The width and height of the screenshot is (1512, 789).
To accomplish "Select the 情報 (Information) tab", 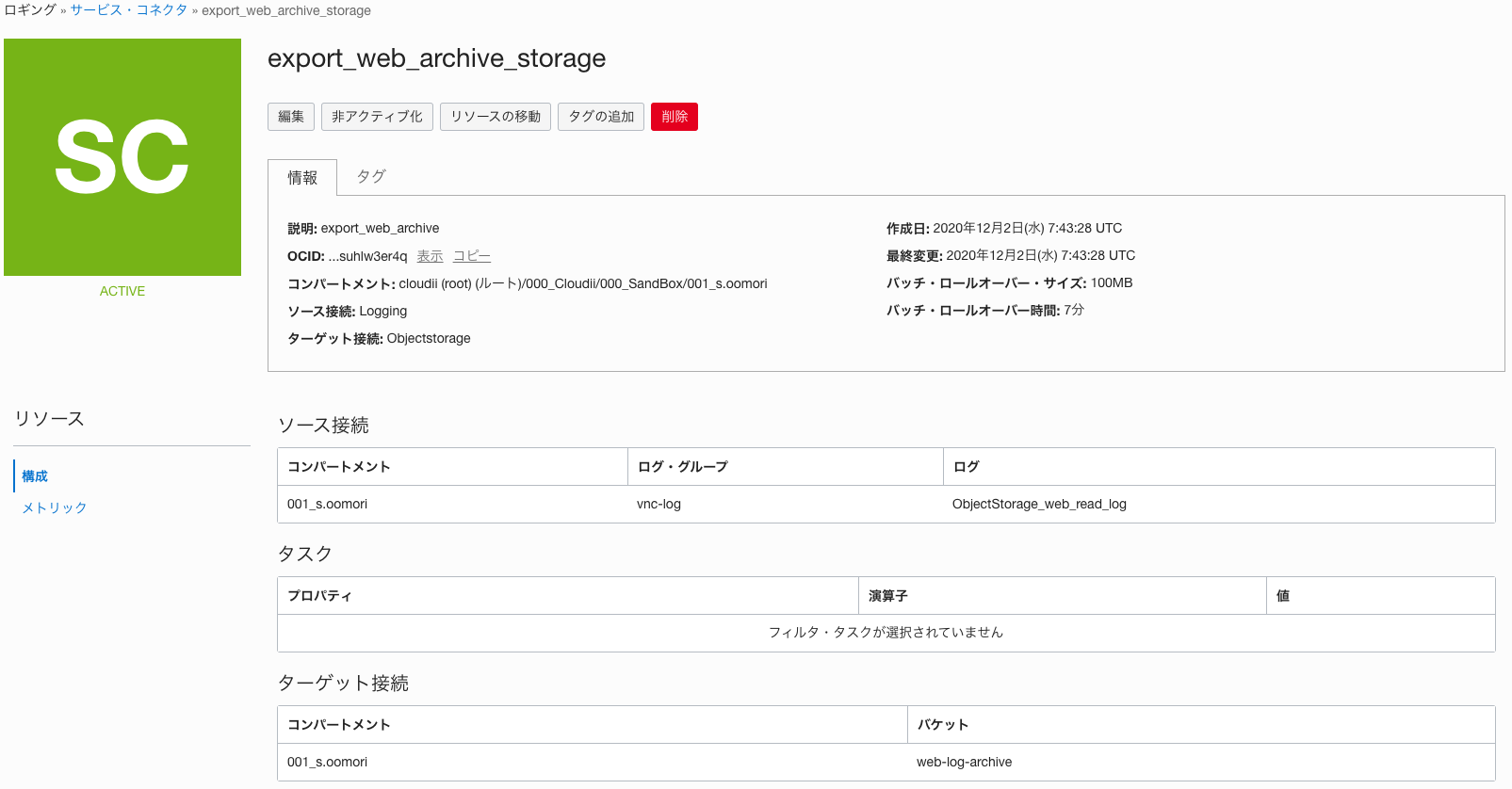I will 302,178.
